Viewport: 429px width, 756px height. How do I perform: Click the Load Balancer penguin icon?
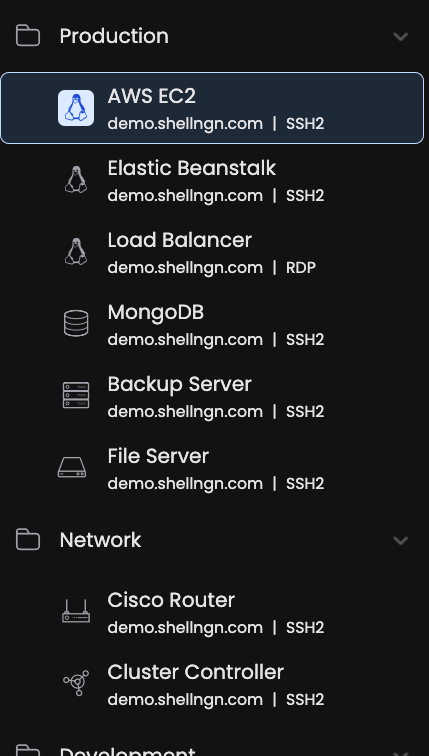pyautogui.click(x=76, y=252)
